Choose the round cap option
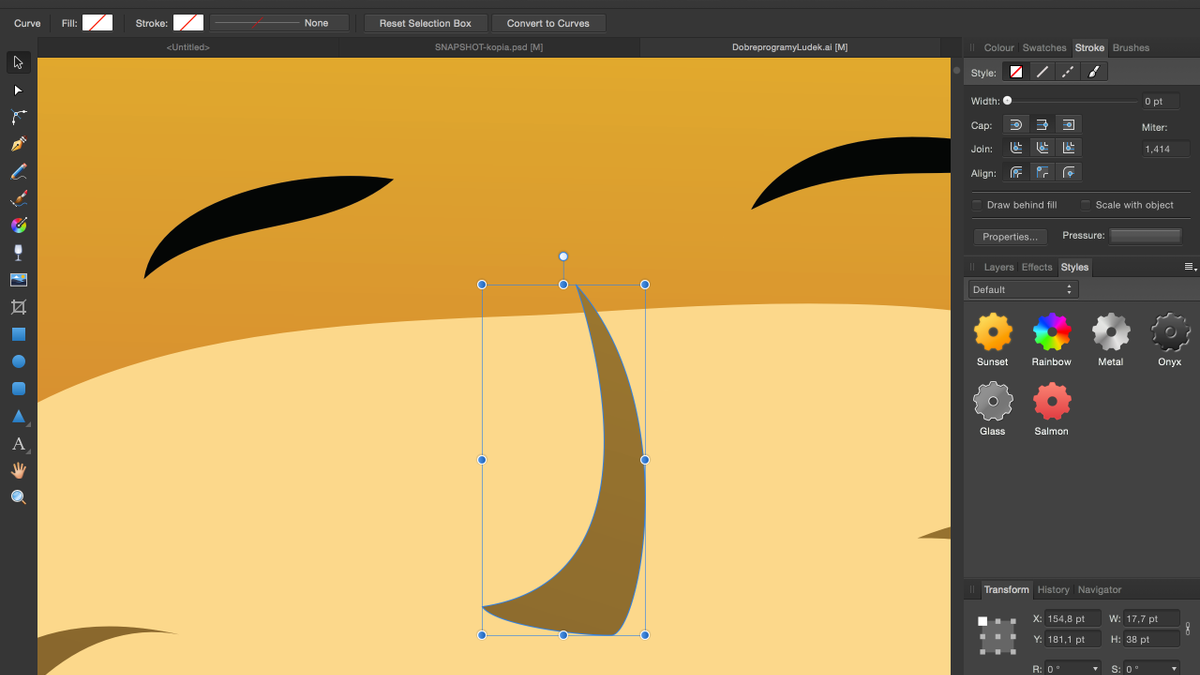Screen dimensions: 1200x675 pyautogui.click(x=1016, y=125)
